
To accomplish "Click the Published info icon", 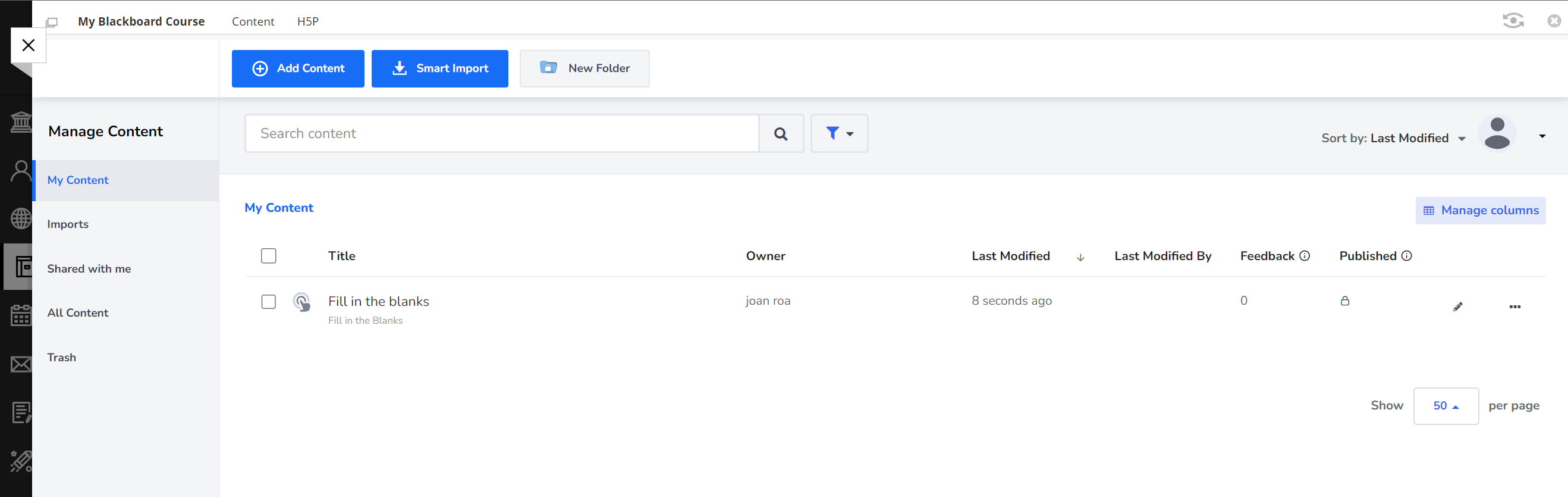I will (x=1406, y=256).
